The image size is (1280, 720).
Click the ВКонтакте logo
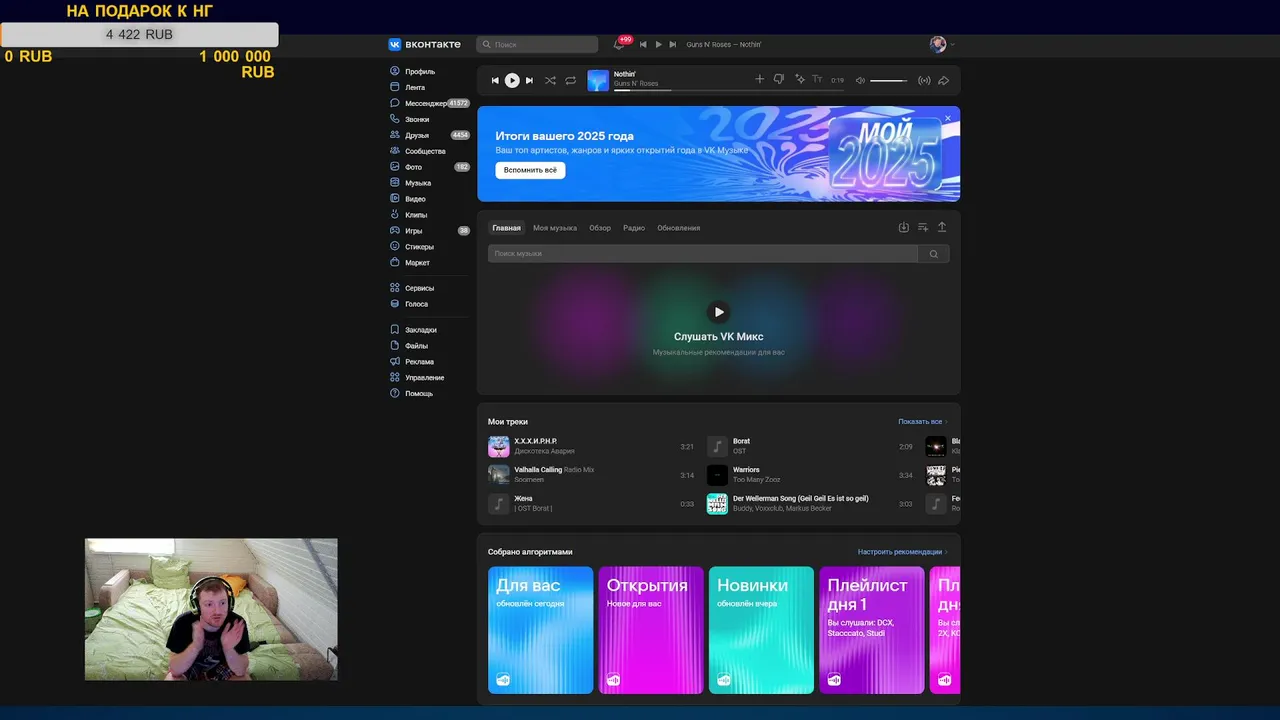click(x=425, y=44)
